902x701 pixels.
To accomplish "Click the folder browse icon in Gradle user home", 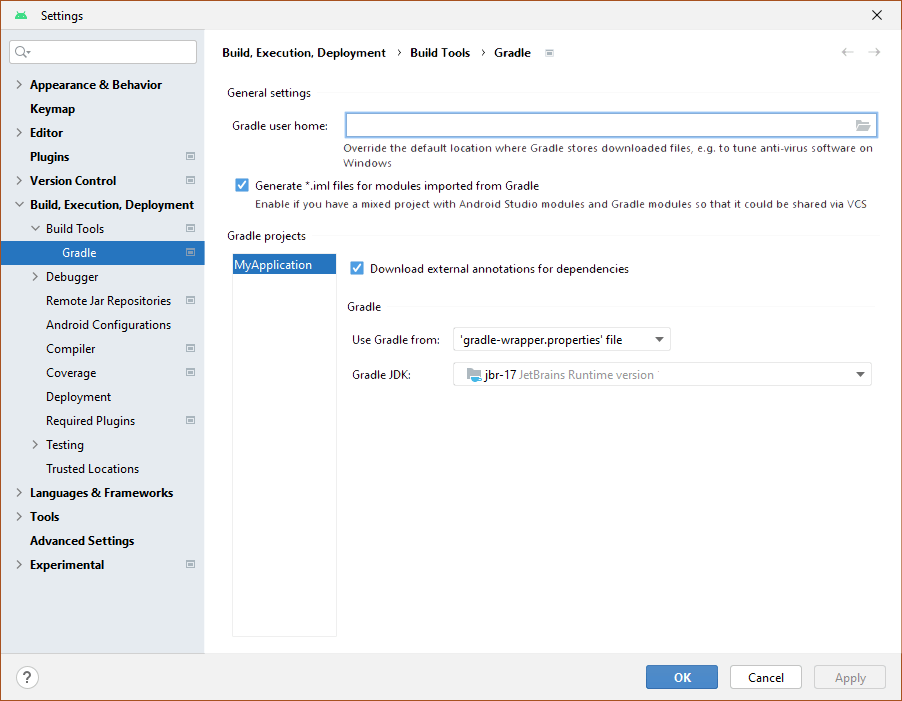I will click(862, 125).
